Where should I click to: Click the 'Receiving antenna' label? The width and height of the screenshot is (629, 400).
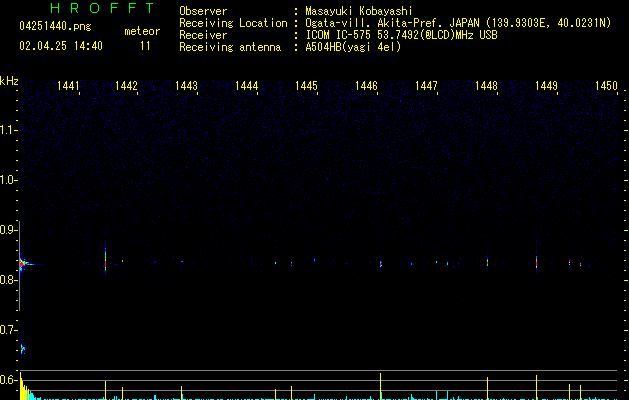tap(230, 47)
